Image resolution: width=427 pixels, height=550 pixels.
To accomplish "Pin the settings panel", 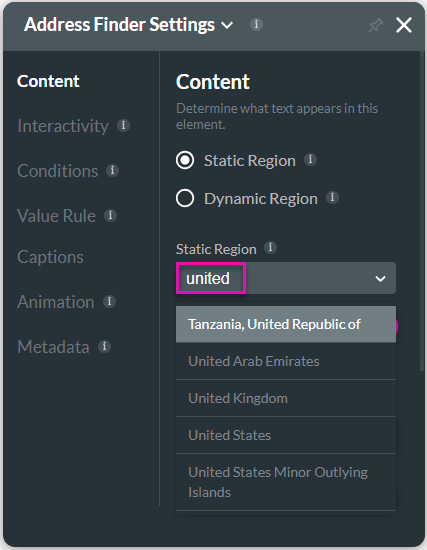I will (375, 25).
